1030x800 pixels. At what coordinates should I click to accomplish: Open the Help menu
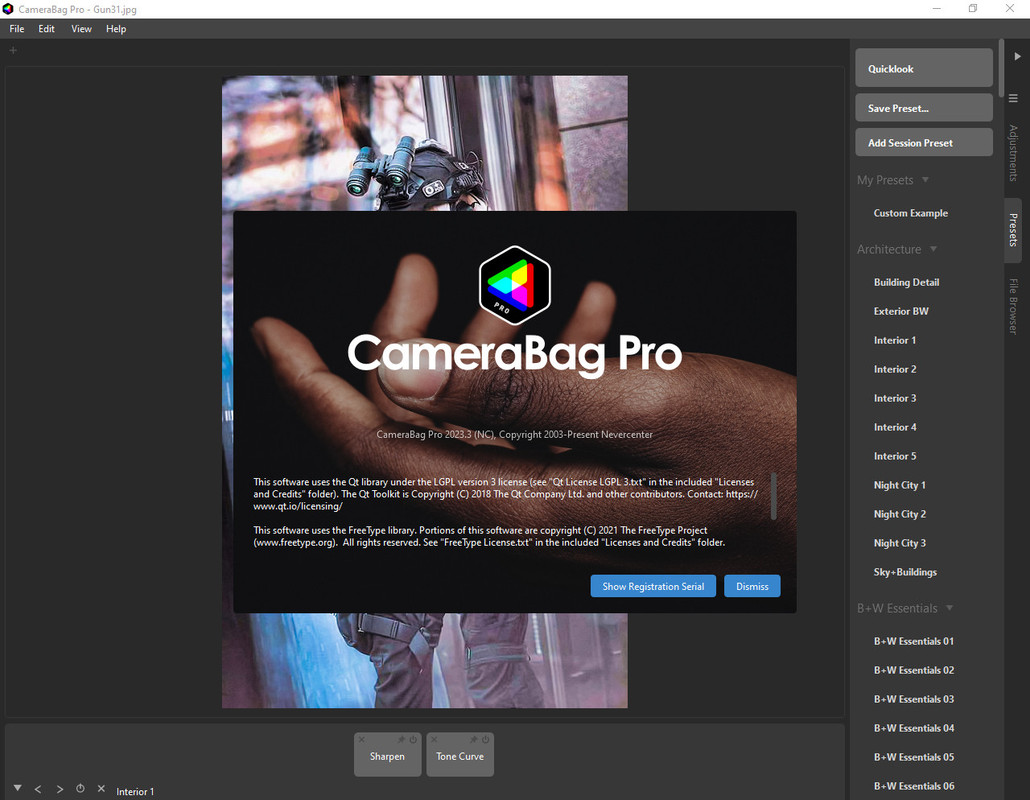(x=116, y=29)
